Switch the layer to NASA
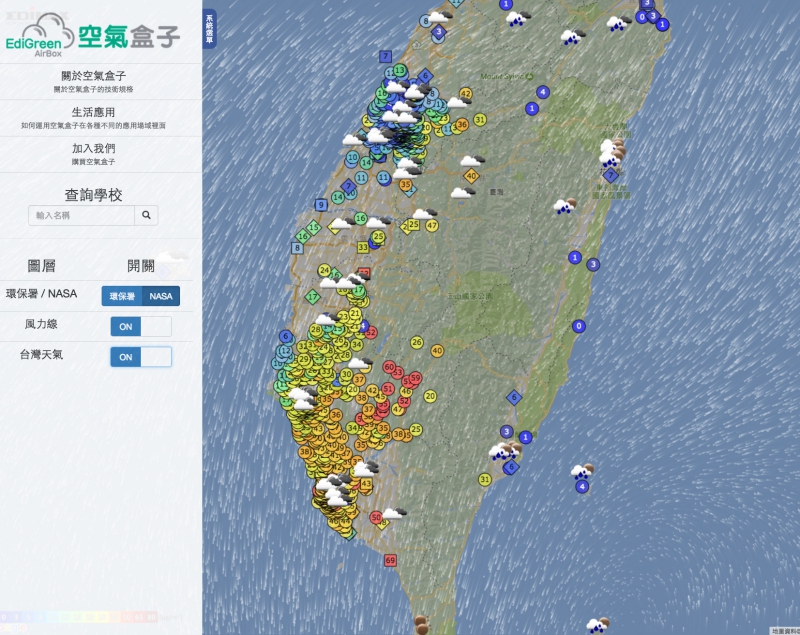Image resolution: width=800 pixels, height=635 pixels. click(x=161, y=296)
